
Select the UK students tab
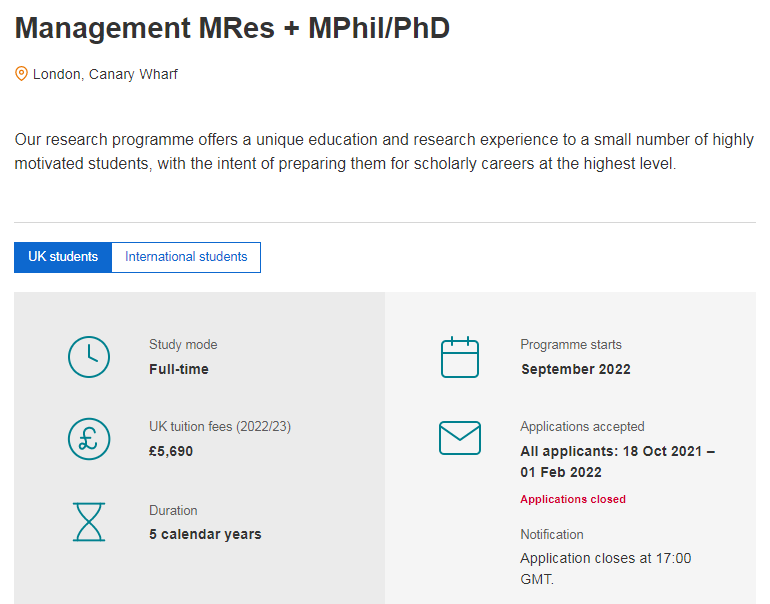(x=63, y=257)
